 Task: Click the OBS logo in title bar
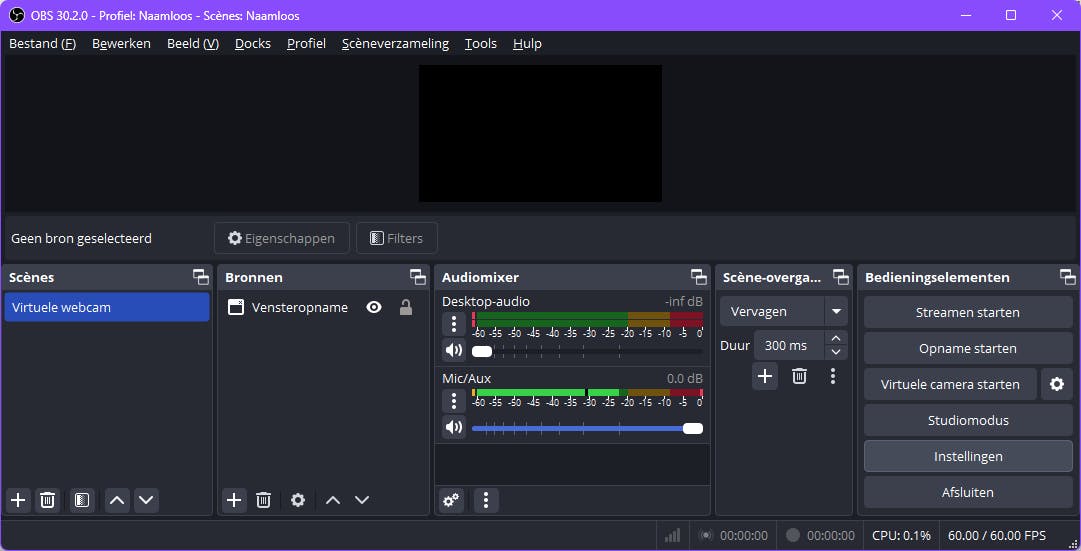[17, 15]
